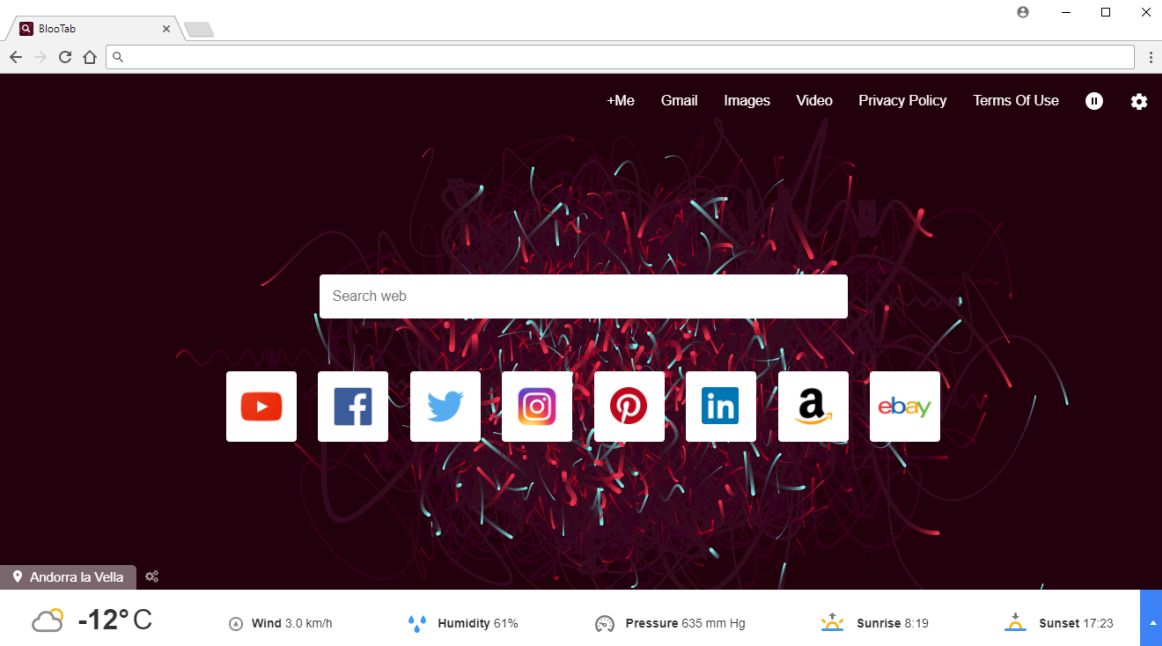Screen dimensions: 1162x646
Task: Pause the animated background
Action: (1094, 100)
